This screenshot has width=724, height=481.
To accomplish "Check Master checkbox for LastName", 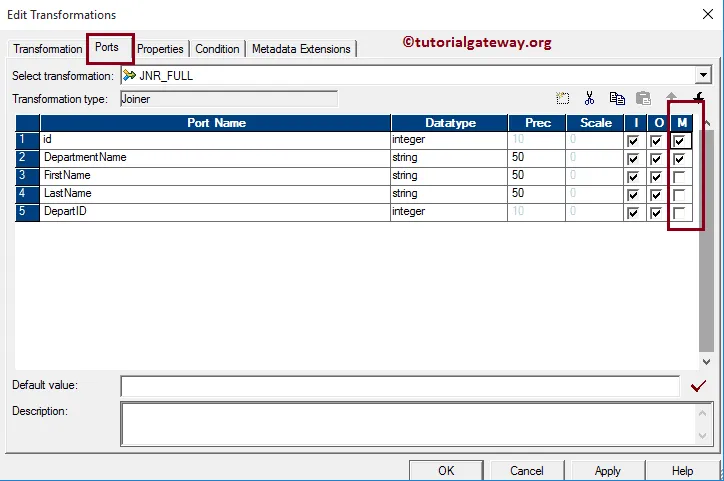I will click(x=679, y=195).
